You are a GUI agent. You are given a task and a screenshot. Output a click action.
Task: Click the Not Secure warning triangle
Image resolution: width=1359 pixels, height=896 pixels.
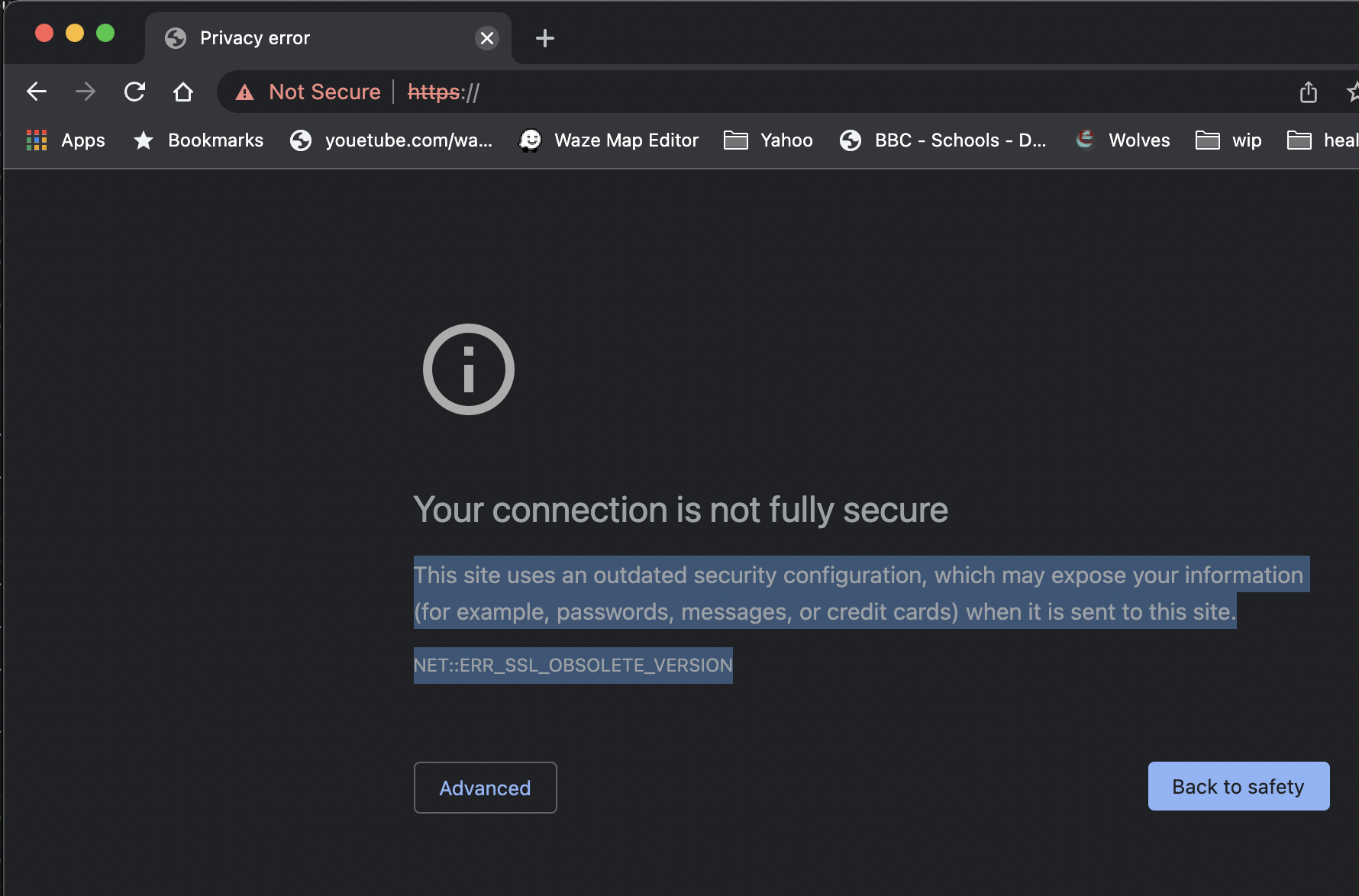pyautogui.click(x=244, y=92)
